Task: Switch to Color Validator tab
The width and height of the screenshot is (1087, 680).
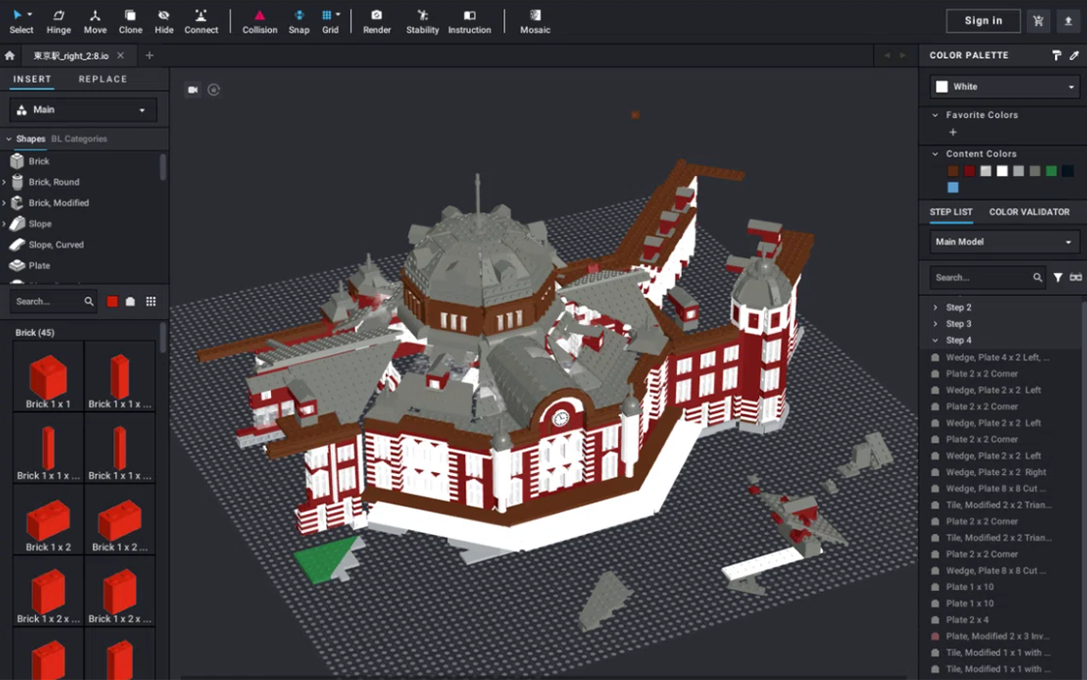Action: (x=1029, y=212)
